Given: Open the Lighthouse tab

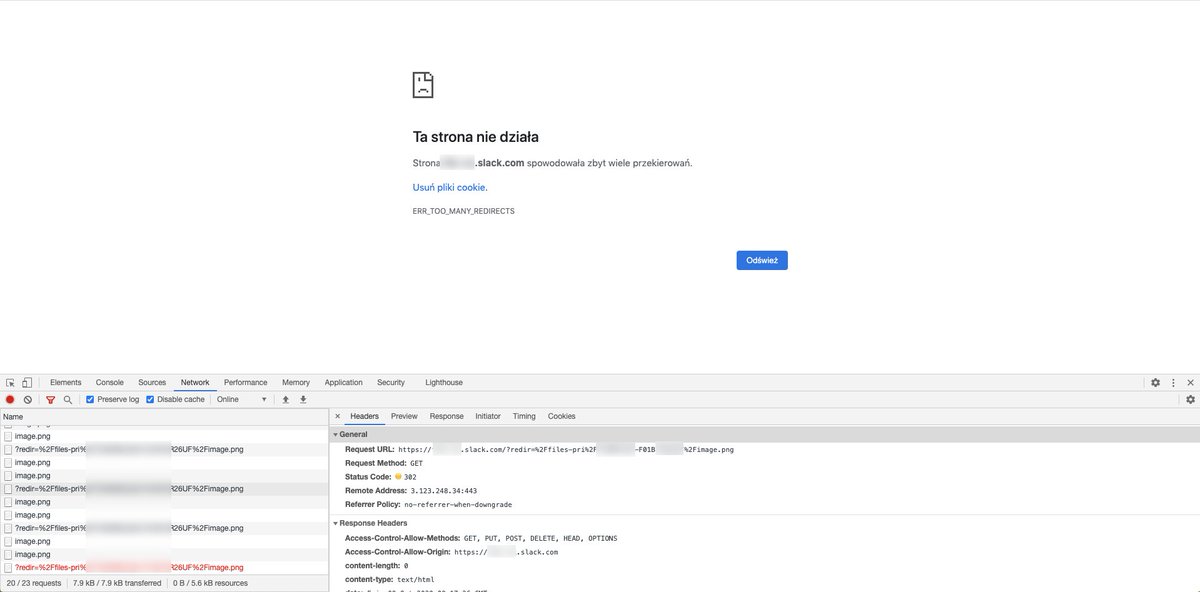Looking at the screenshot, I should (x=444, y=382).
